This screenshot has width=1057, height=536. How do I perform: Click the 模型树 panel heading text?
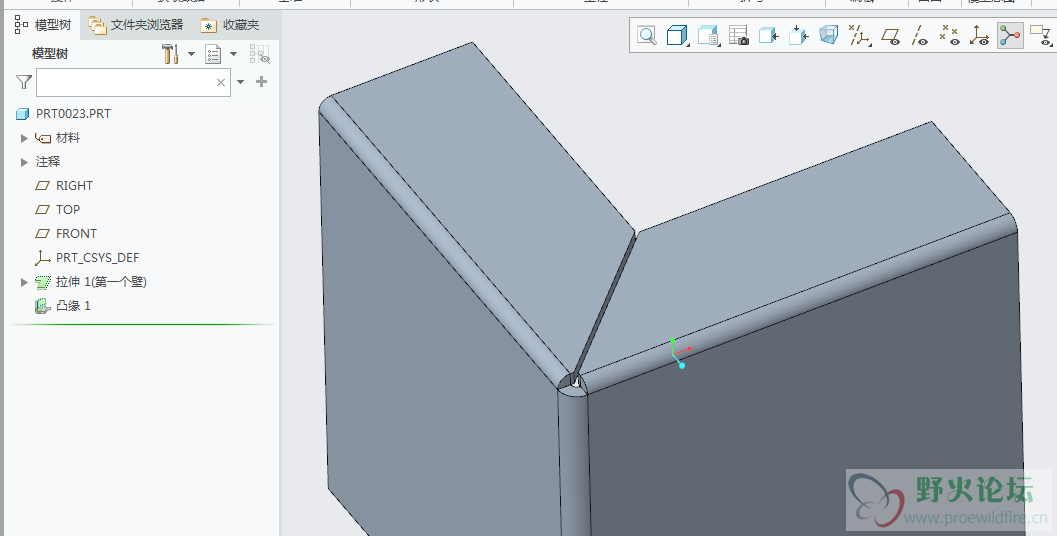tap(50, 54)
